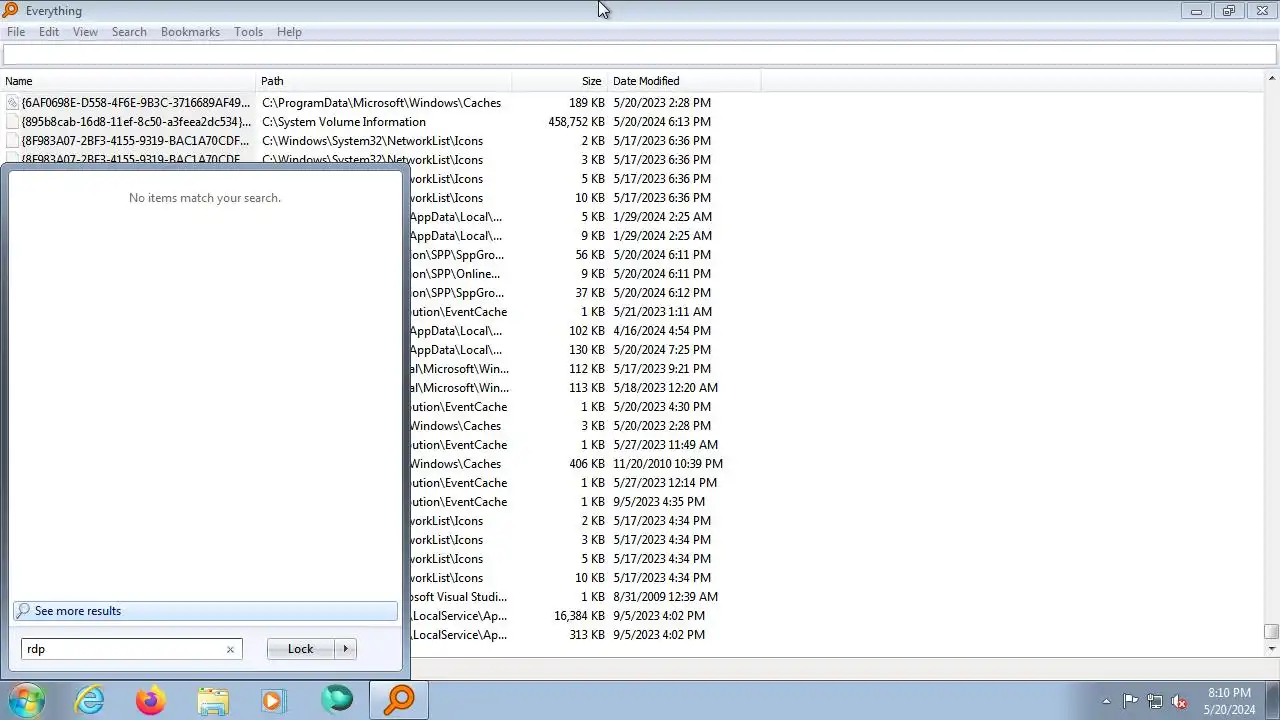Click the 130 KB size cell
Viewport: 1280px width, 720px height.
(x=587, y=350)
